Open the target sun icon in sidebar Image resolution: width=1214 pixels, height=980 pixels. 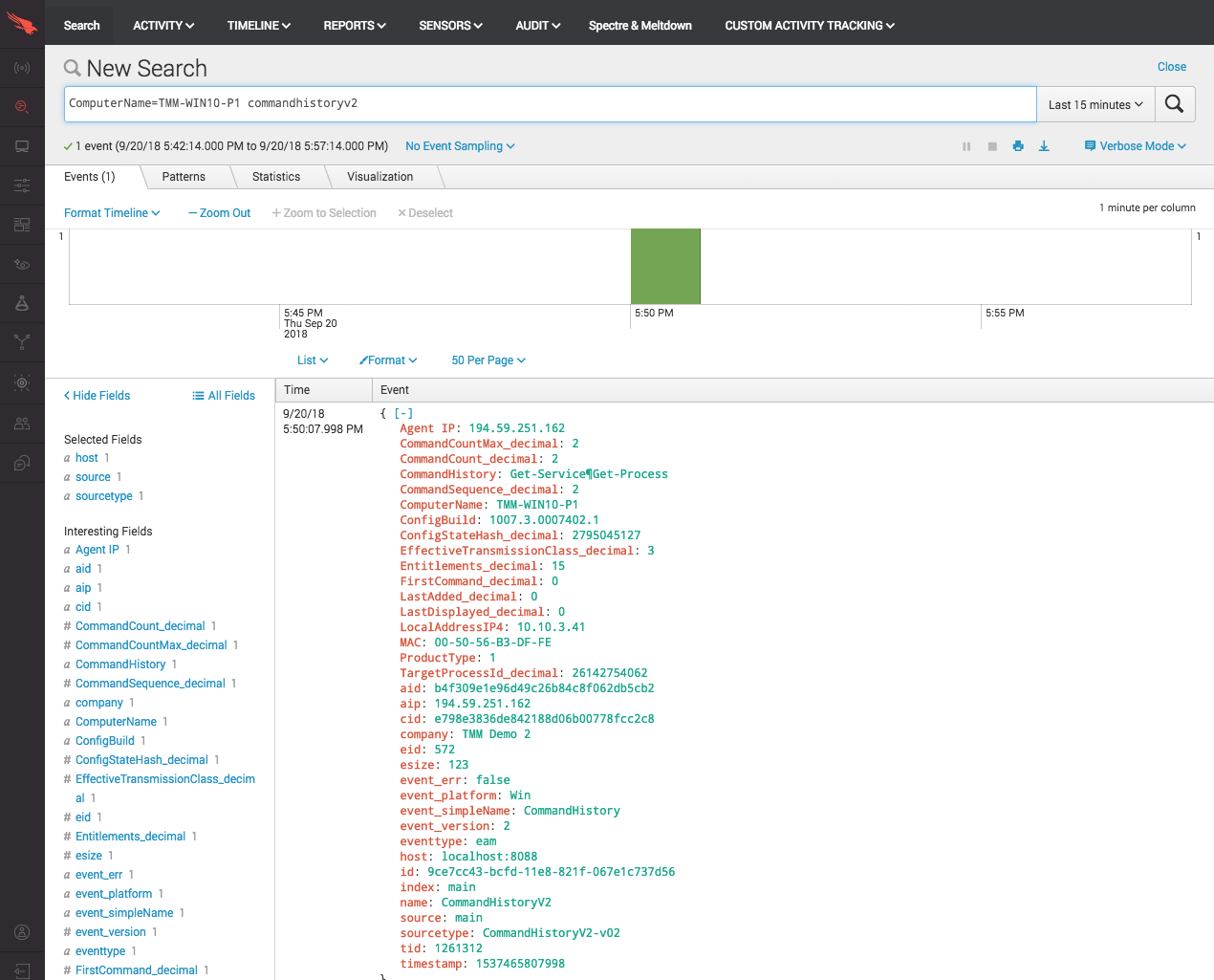[22, 382]
